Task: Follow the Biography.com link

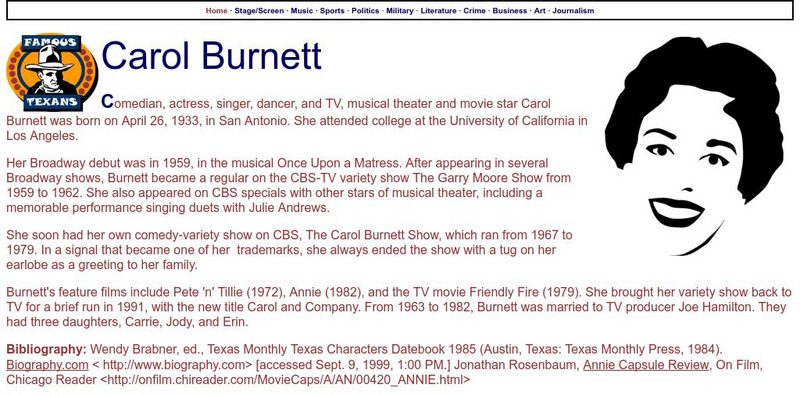Action: (x=47, y=365)
